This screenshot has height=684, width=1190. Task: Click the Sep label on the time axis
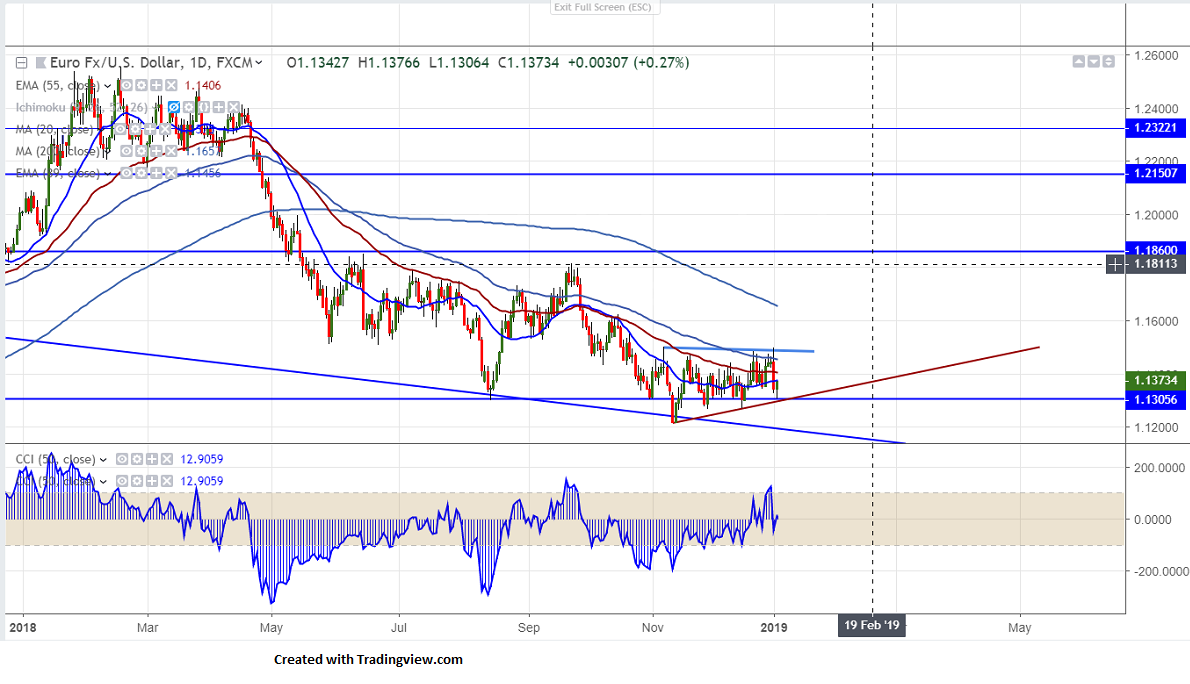(x=529, y=627)
